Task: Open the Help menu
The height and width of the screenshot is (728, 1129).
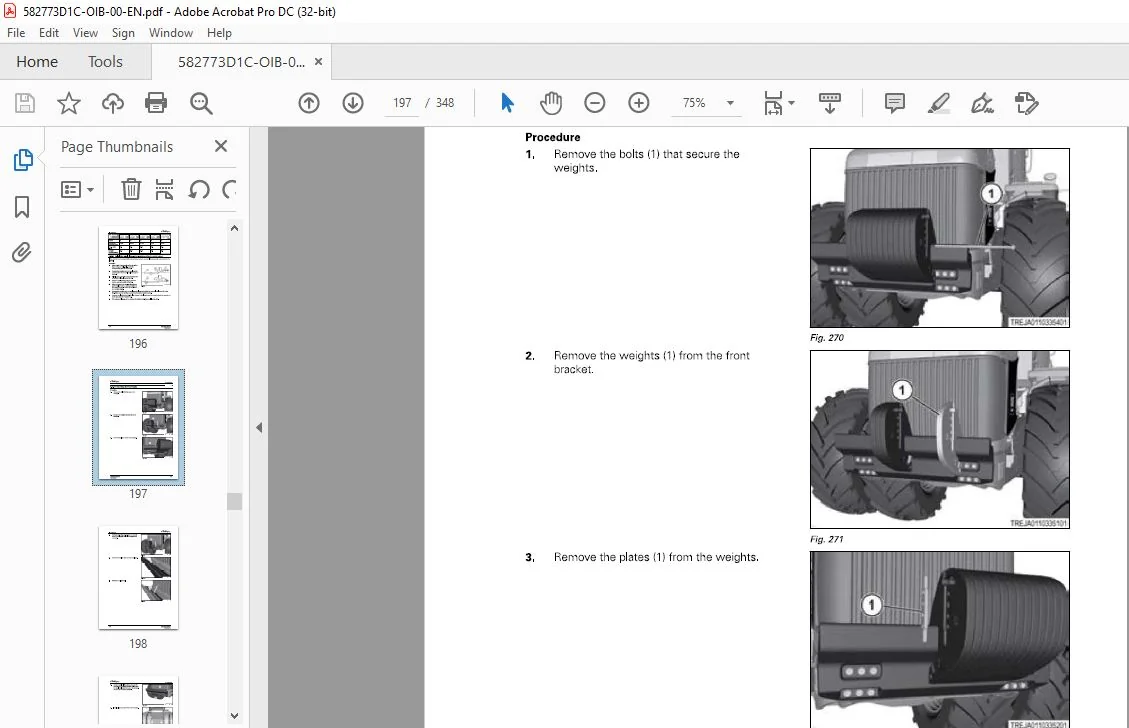Action: 219,33
